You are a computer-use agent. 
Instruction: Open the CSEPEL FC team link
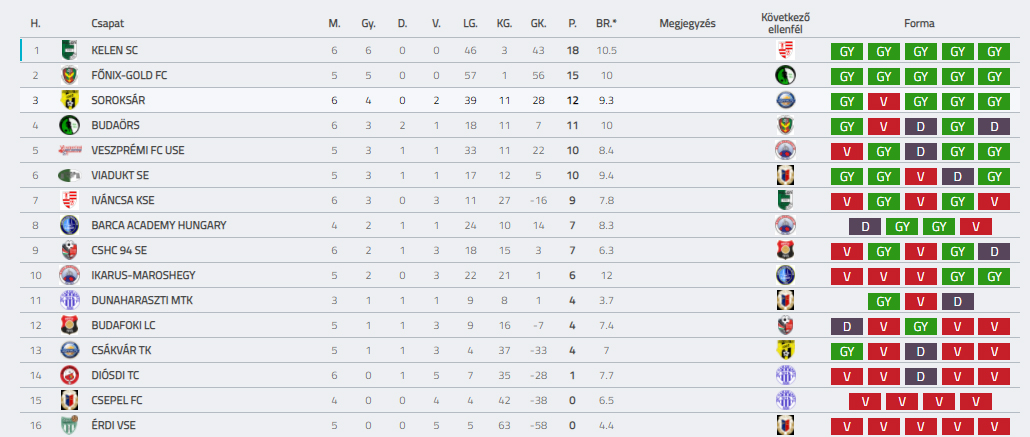point(116,400)
